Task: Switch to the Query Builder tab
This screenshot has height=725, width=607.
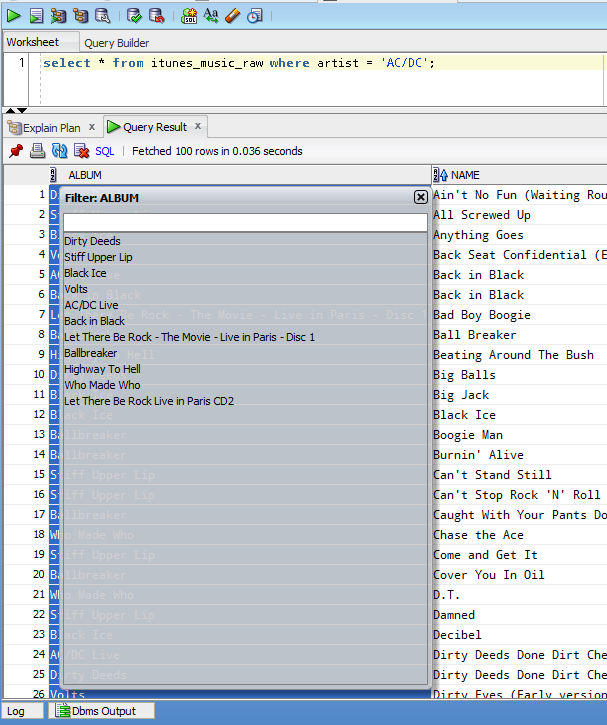Action: [116, 43]
